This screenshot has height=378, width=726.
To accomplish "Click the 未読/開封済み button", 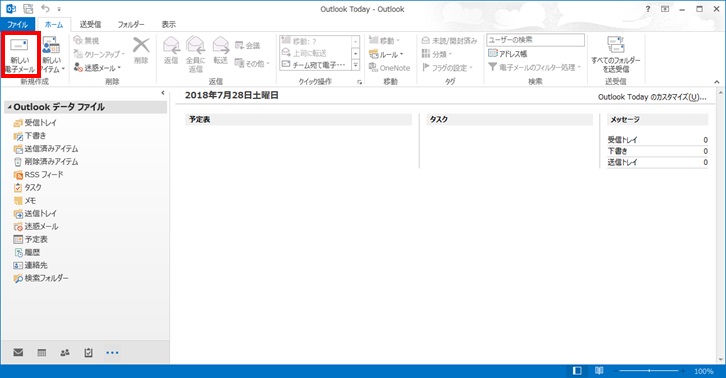I will (x=449, y=41).
